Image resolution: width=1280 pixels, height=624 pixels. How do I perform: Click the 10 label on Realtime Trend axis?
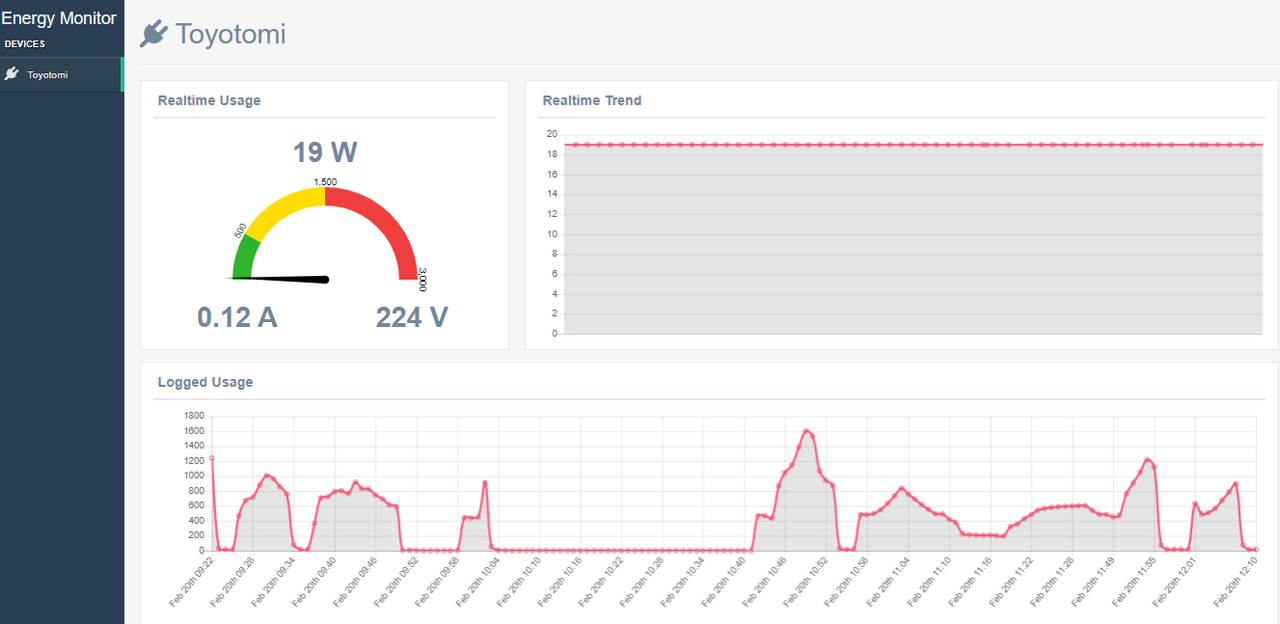(552, 234)
